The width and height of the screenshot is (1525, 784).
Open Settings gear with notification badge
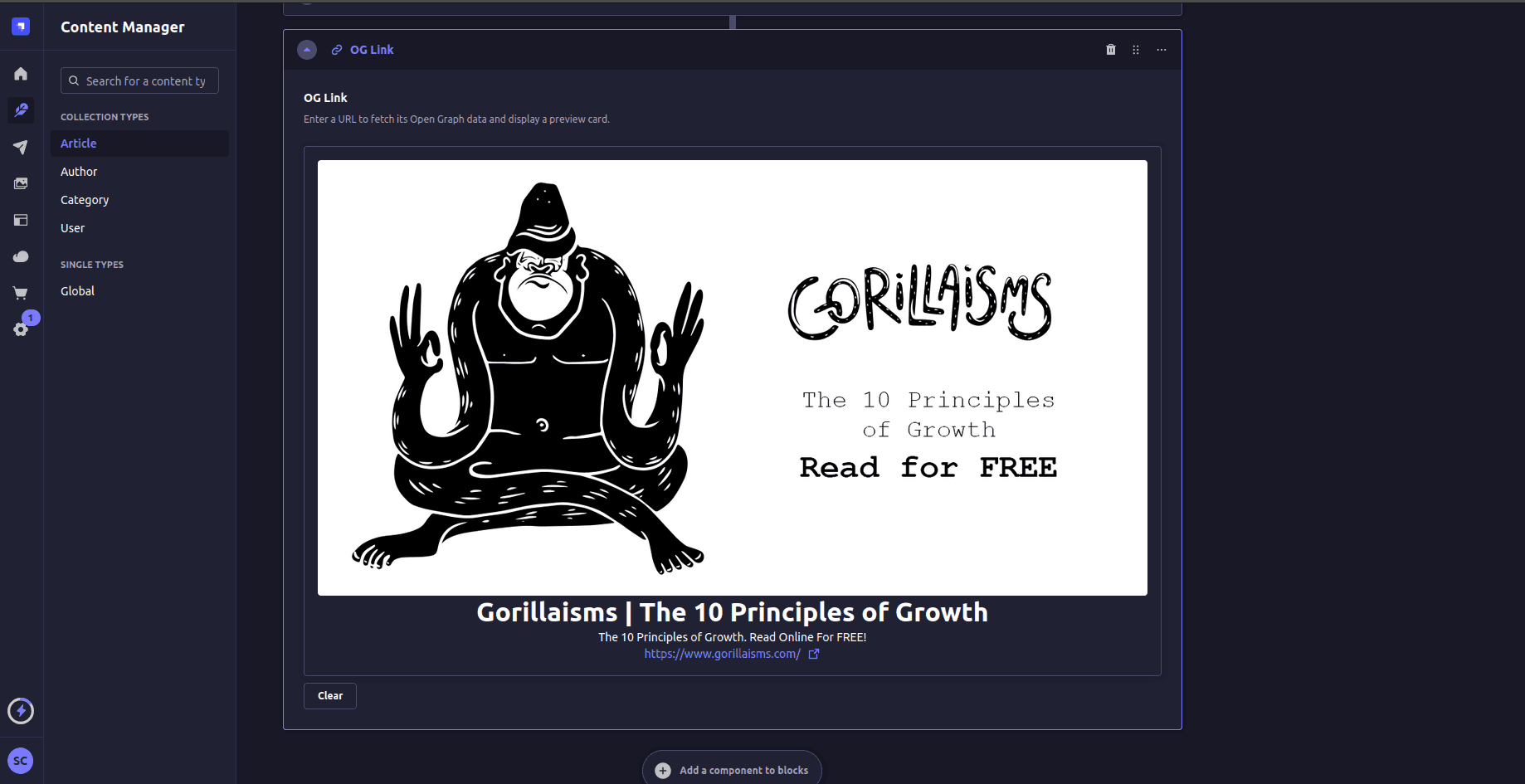(x=21, y=329)
